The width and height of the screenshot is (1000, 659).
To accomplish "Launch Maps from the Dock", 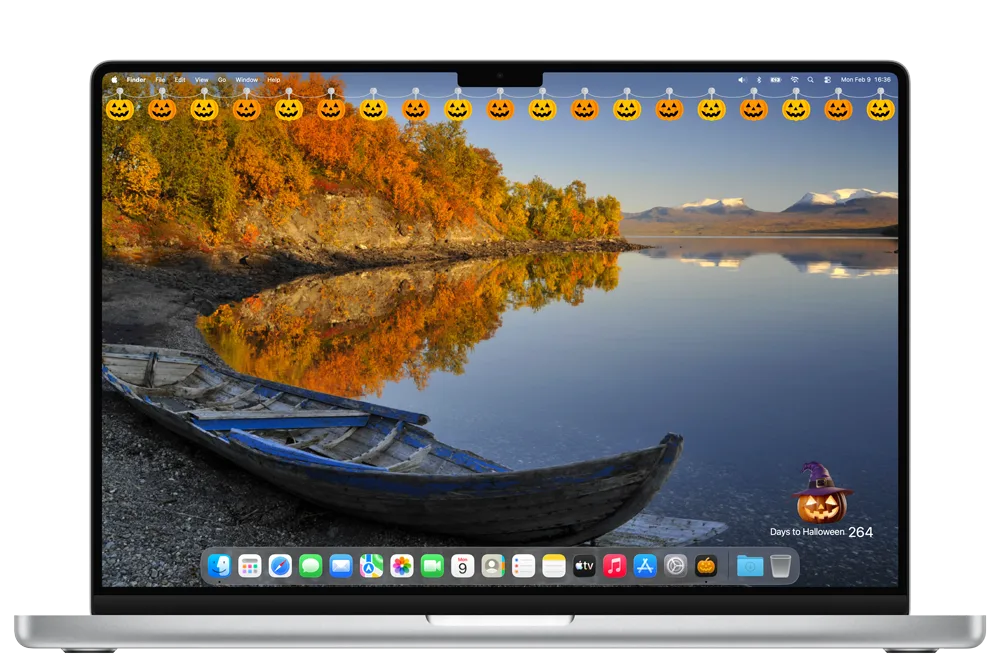I will click(x=371, y=566).
